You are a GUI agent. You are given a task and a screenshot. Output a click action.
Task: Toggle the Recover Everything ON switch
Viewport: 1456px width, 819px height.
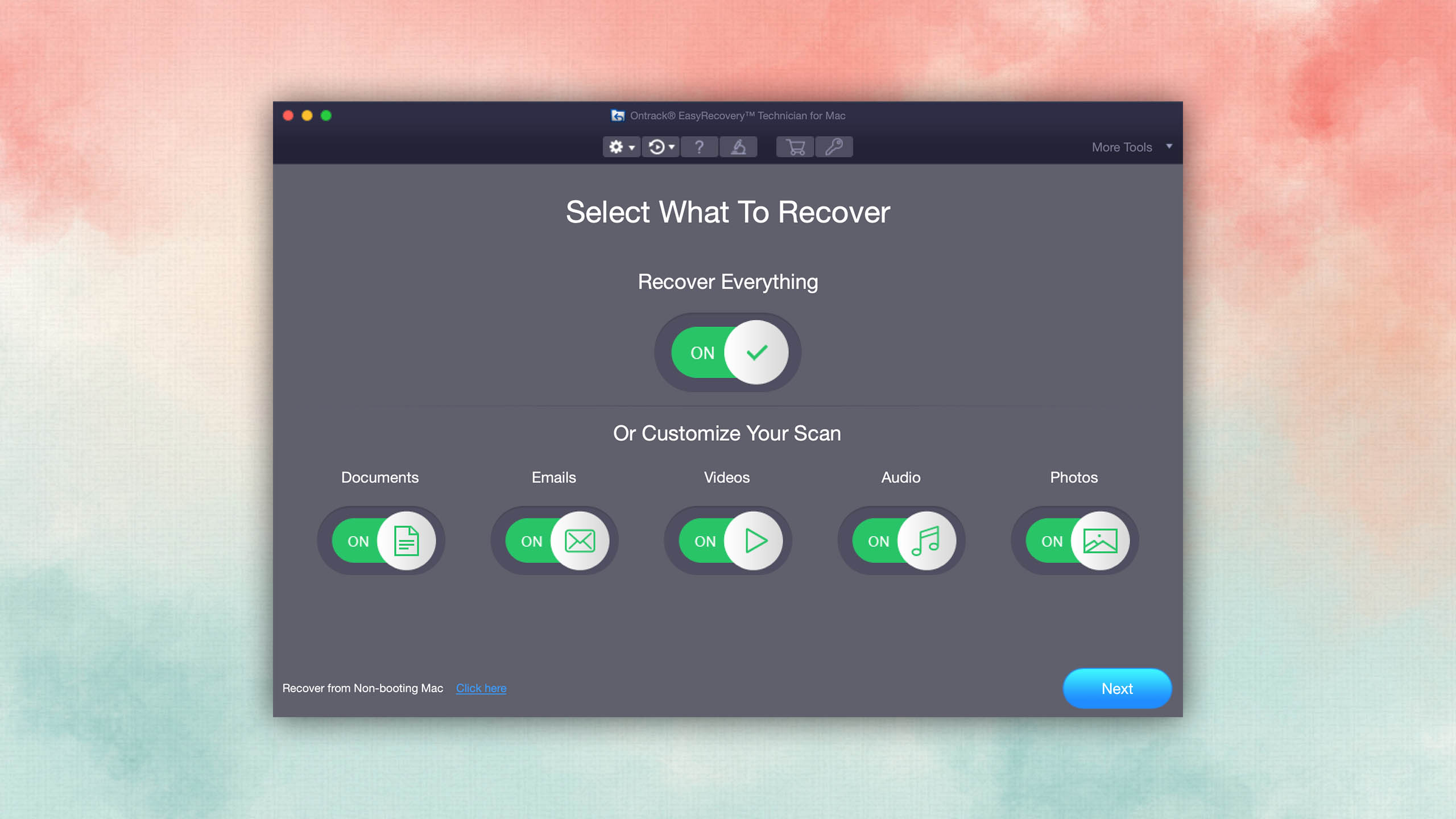[727, 352]
